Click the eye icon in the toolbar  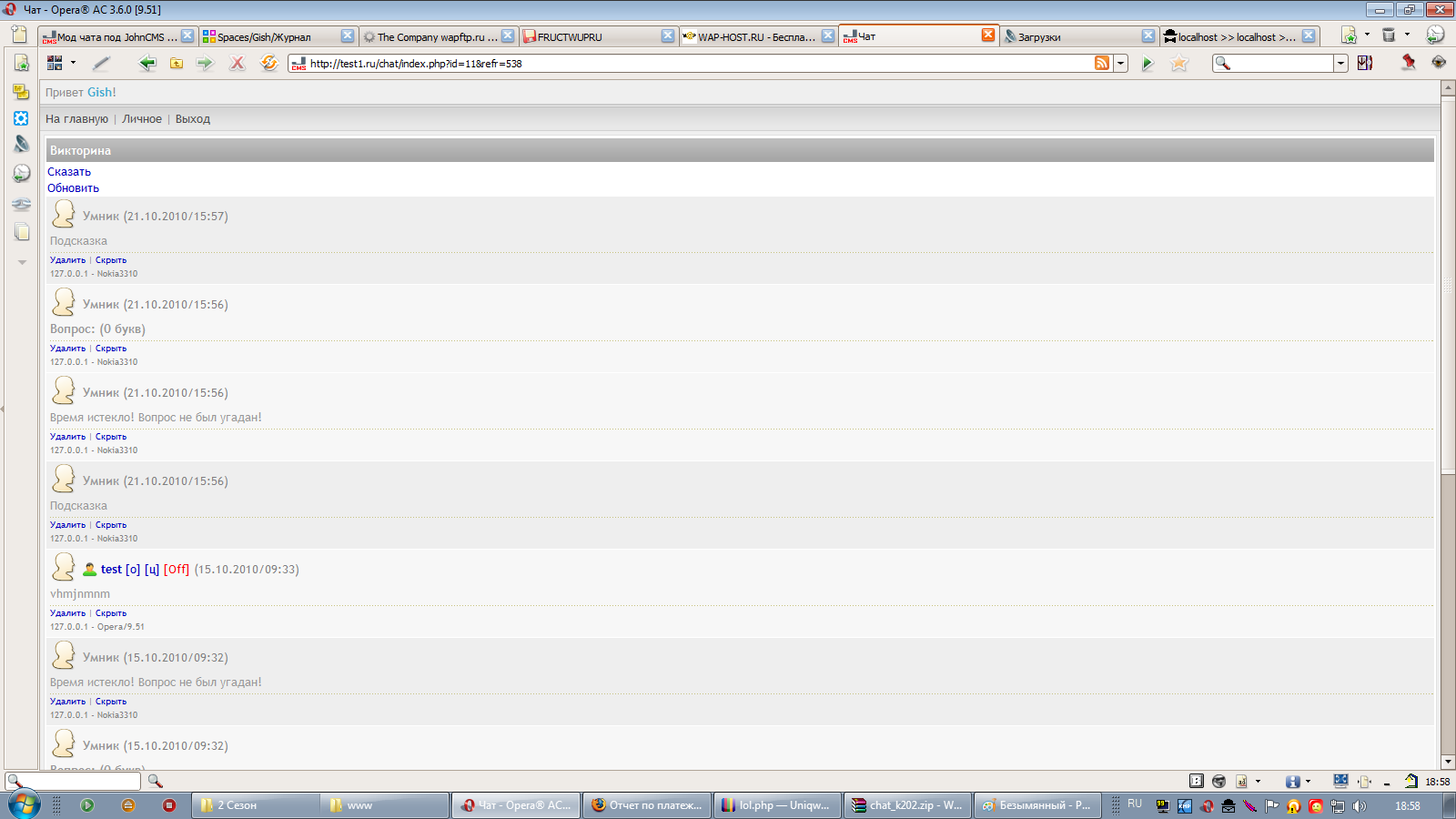click(x=1439, y=63)
